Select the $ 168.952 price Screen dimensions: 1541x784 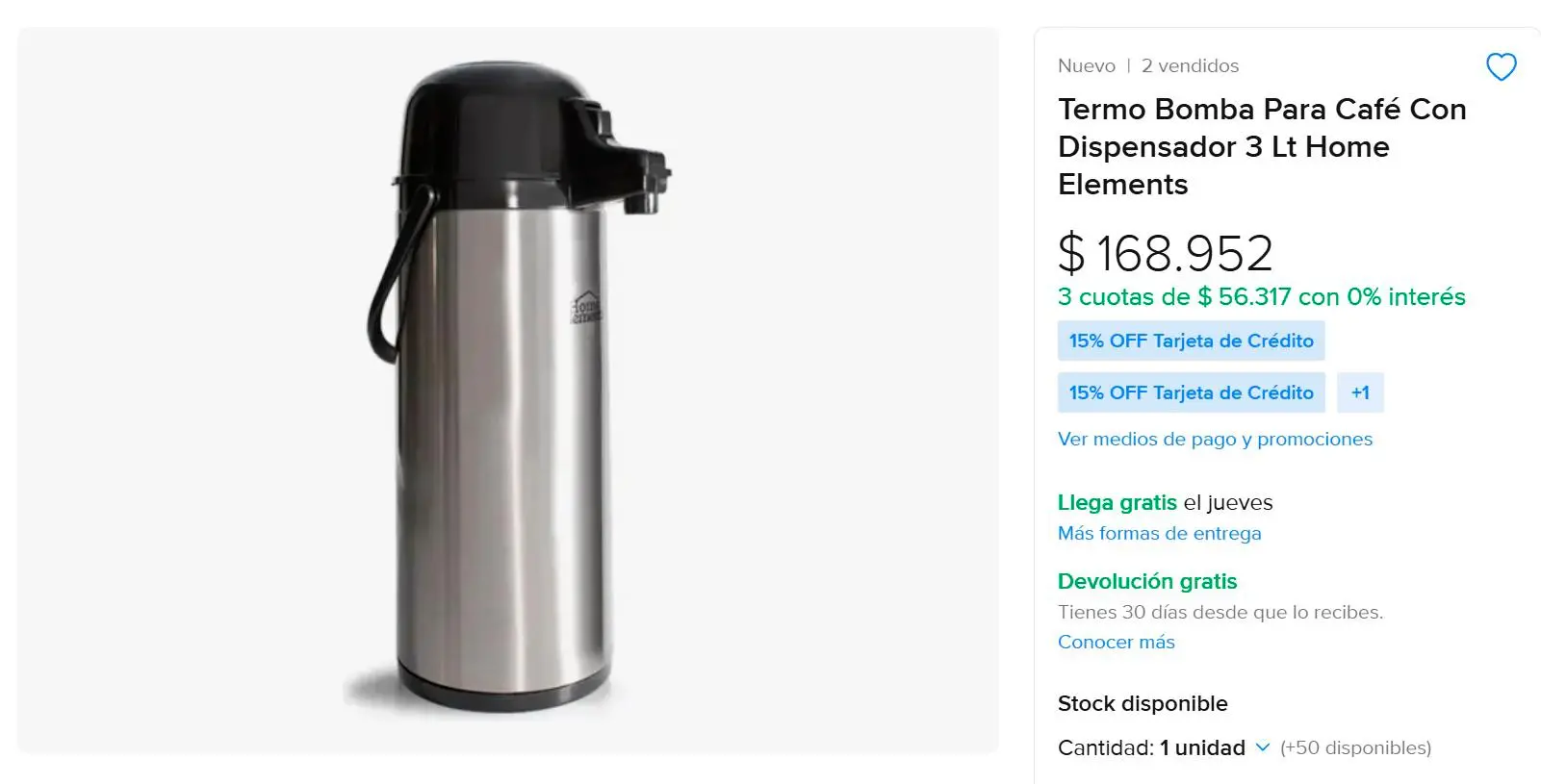pyautogui.click(x=1165, y=253)
